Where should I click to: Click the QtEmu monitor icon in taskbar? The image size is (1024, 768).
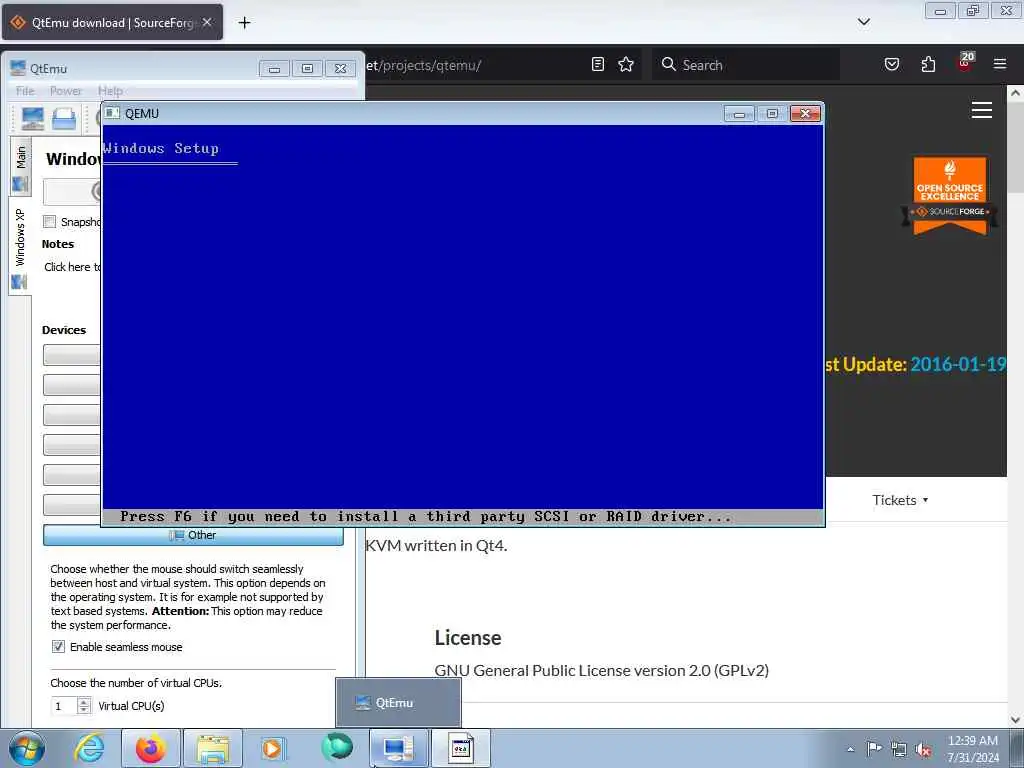click(x=398, y=748)
